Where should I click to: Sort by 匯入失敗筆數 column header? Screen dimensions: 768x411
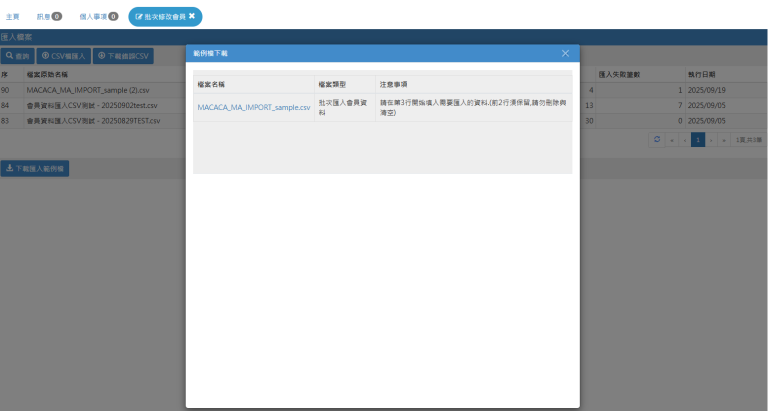pos(619,74)
